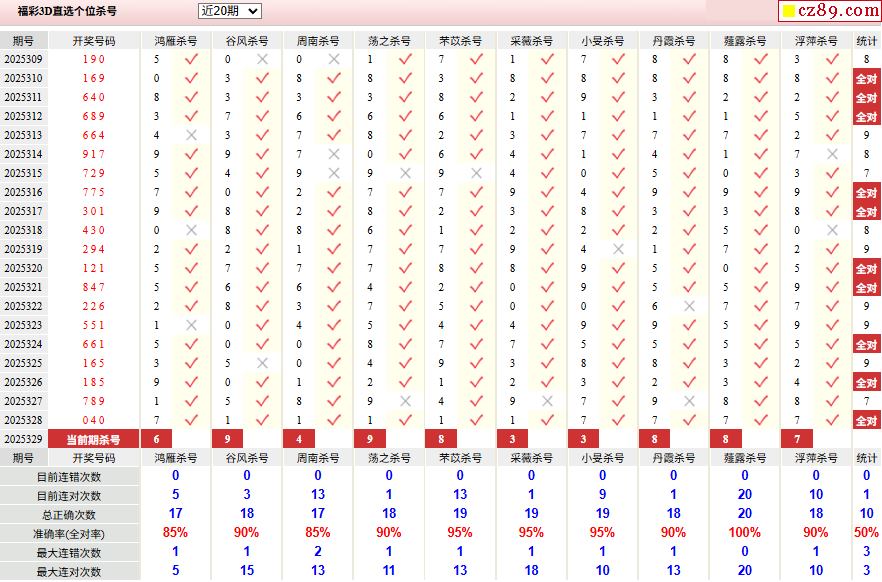
Task: Click the red checkmark for 浮萍杀号 in row 2025328
Action: (832, 420)
